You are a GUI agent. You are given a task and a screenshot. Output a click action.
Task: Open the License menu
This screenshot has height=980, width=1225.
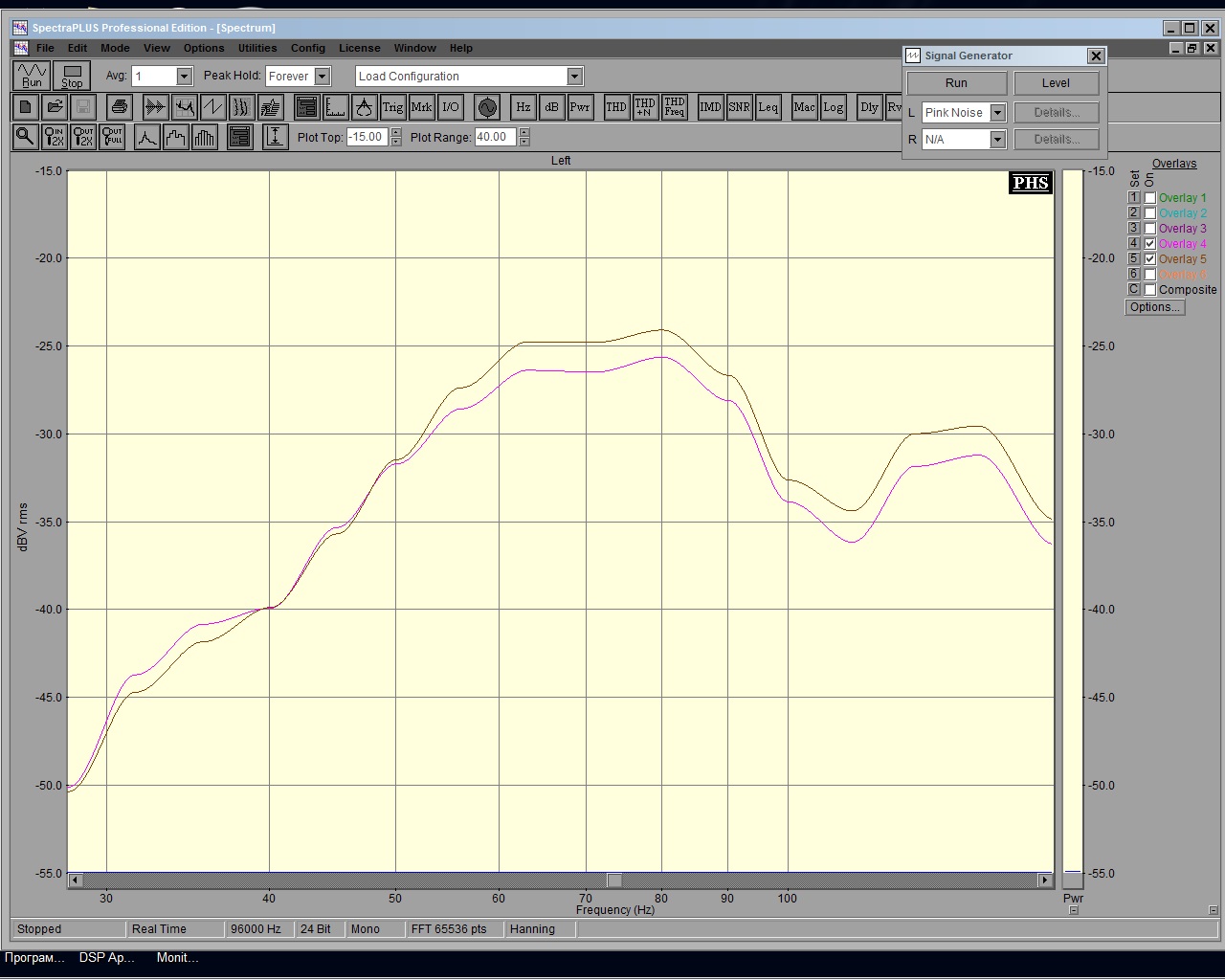coord(360,48)
